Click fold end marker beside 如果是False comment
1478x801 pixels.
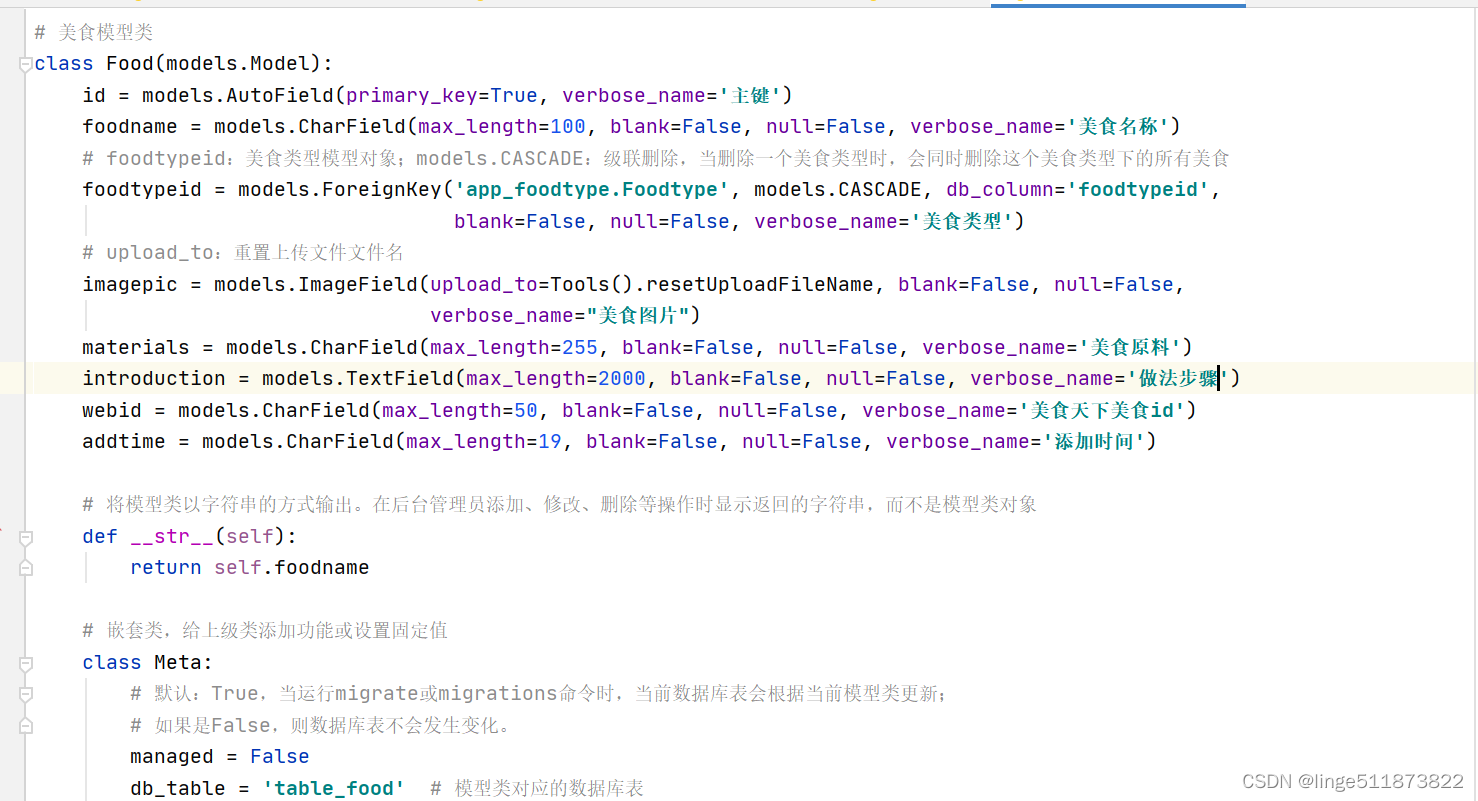[x=25, y=726]
